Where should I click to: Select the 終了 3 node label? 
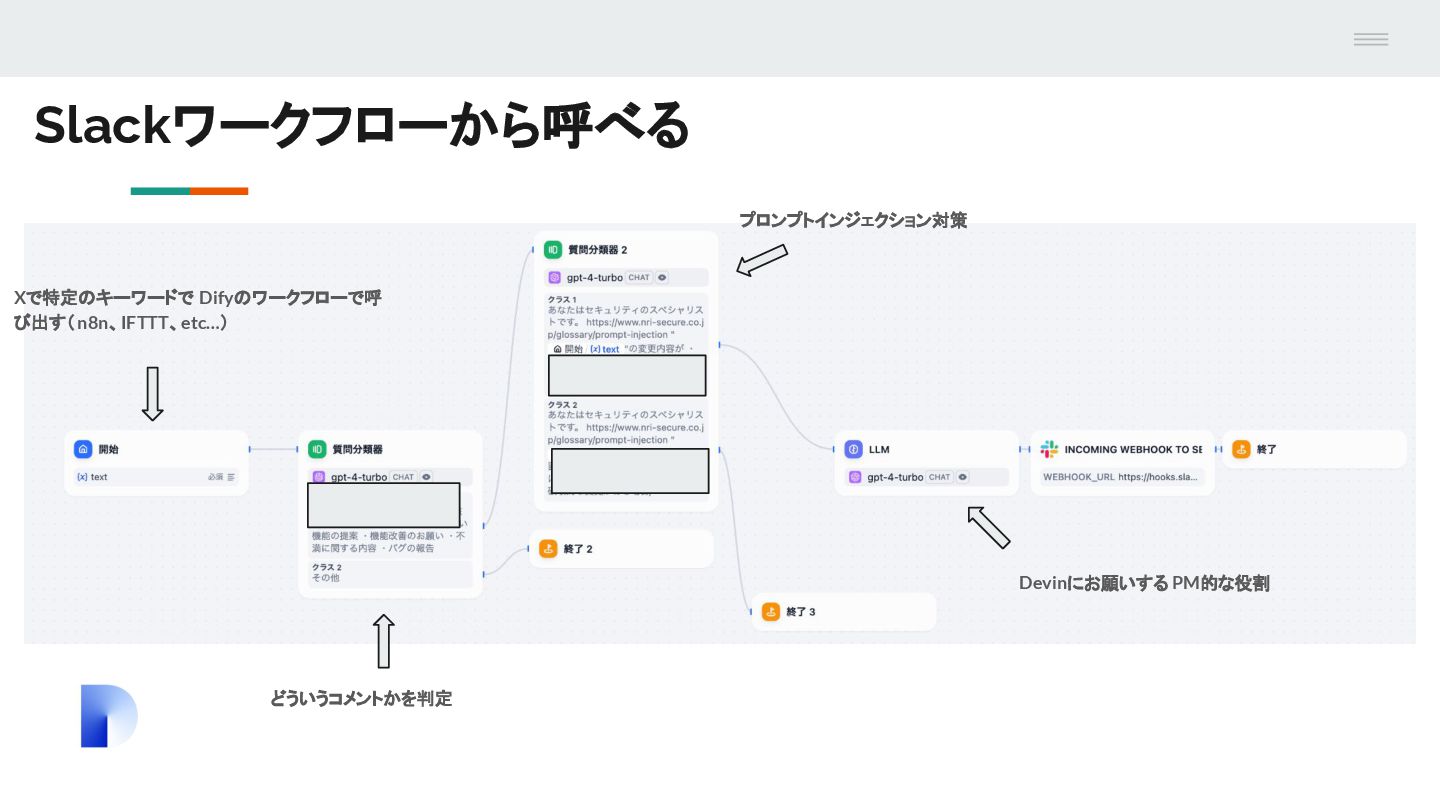801,612
